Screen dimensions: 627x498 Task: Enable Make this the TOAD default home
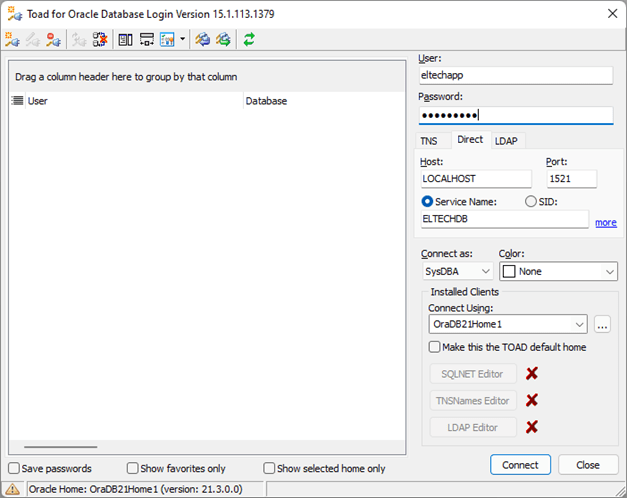[x=434, y=347]
